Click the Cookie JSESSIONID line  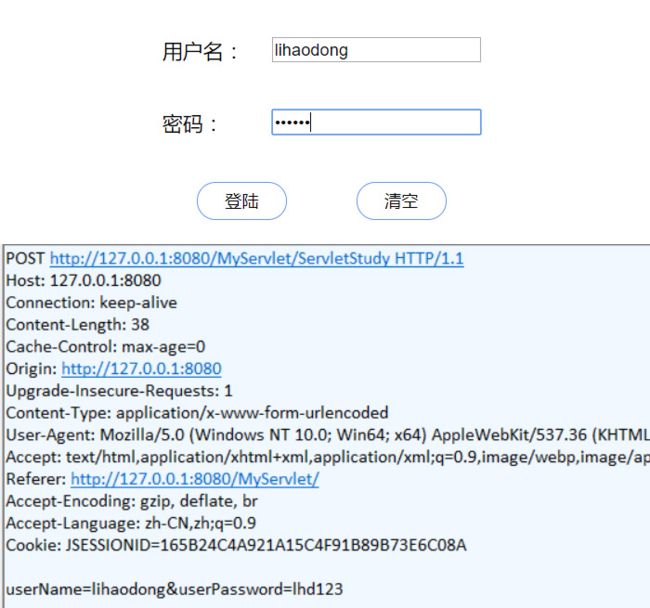point(236,545)
